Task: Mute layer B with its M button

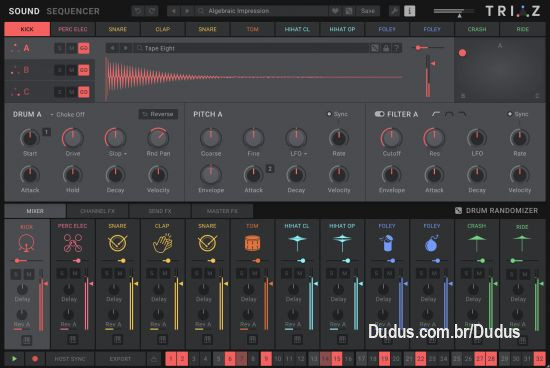Action: (x=72, y=70)
